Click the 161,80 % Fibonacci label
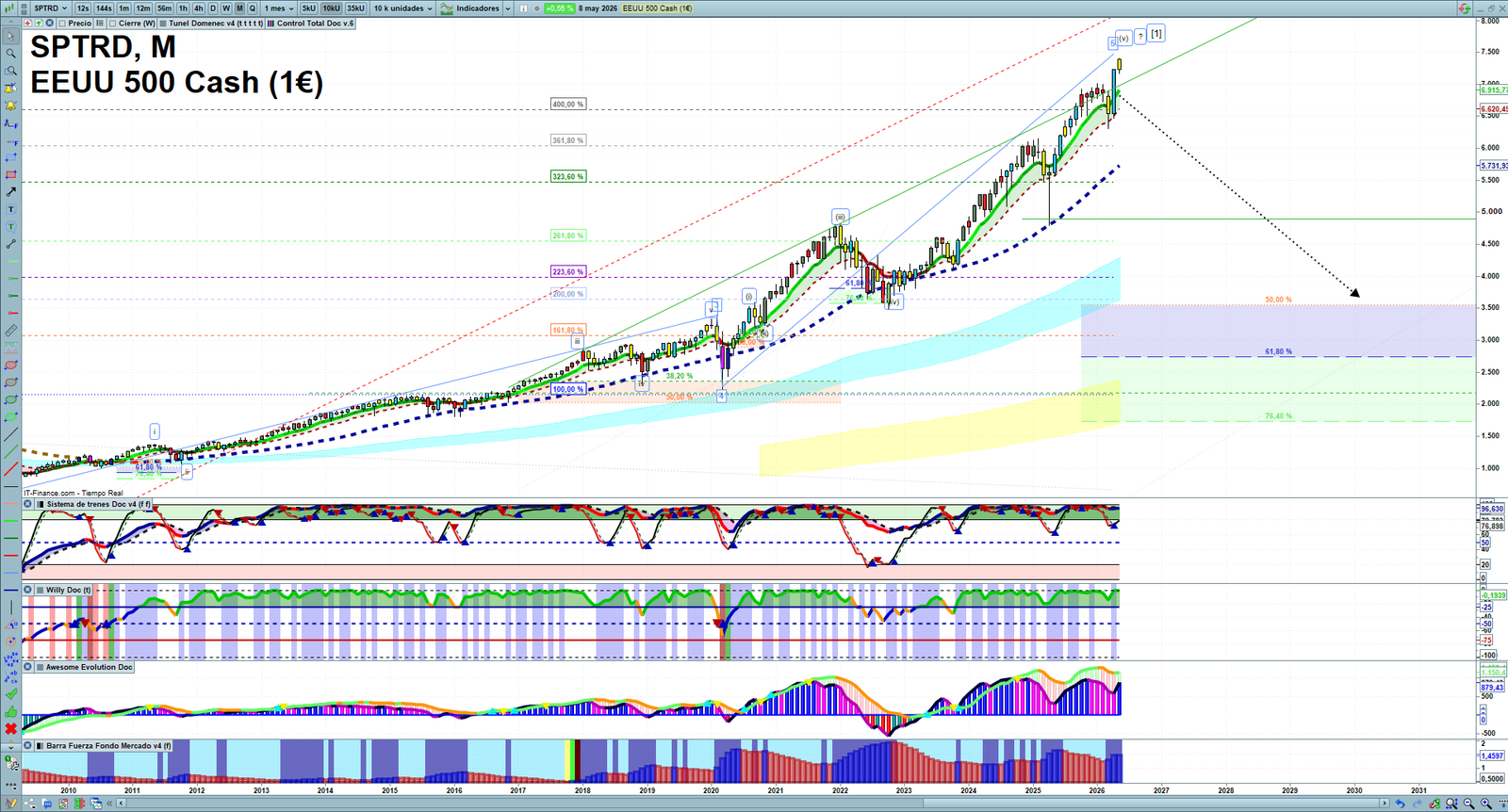 coord(568,330)
